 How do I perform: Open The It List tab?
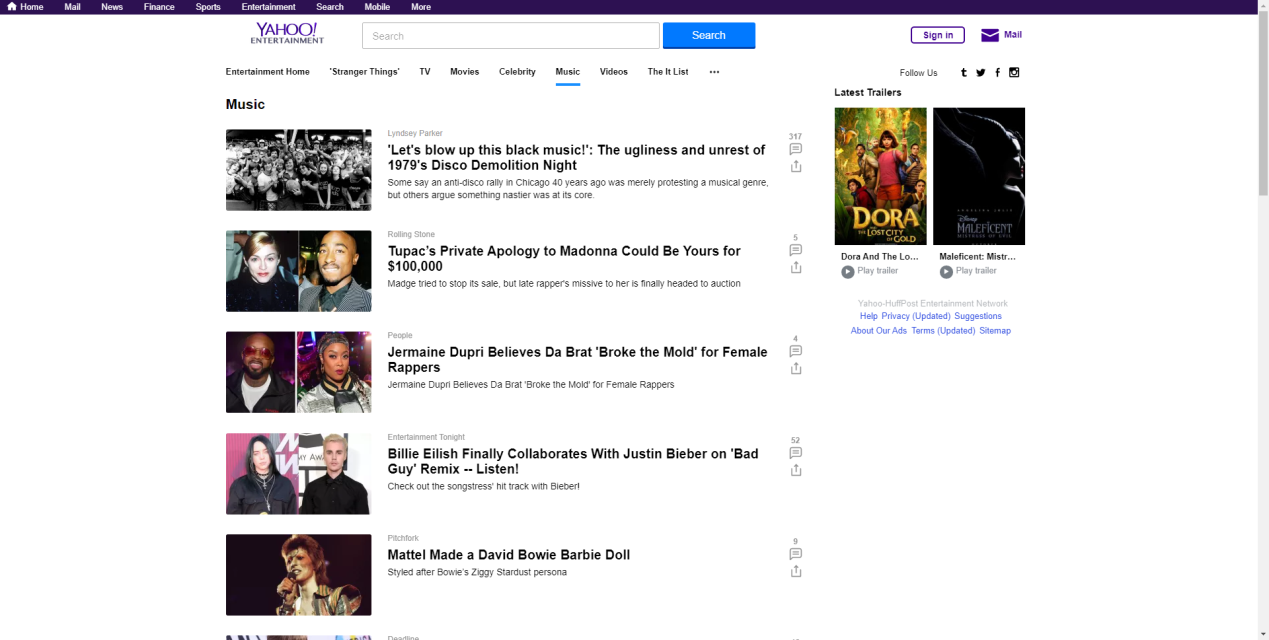(668, 72)
